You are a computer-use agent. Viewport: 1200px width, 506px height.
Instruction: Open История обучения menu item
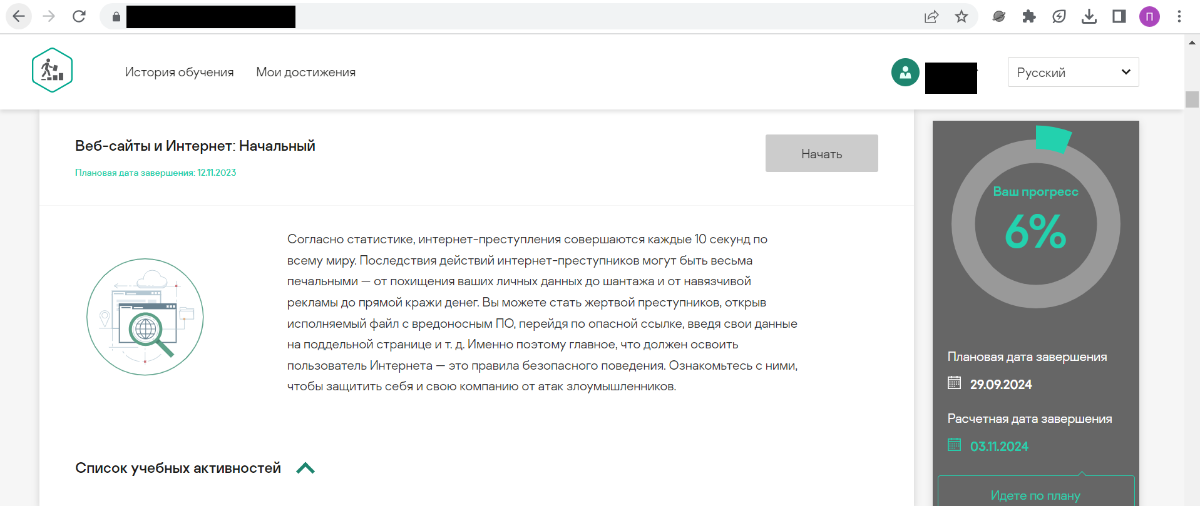(179, 72)
